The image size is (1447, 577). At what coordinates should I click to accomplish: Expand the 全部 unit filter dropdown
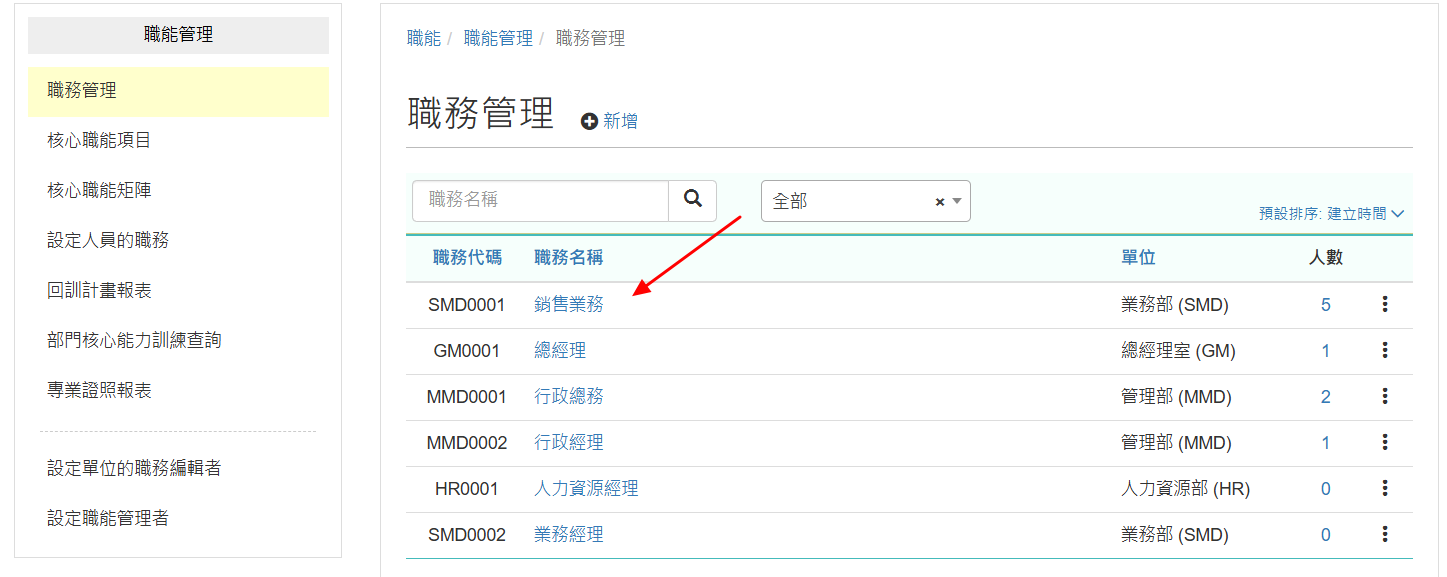tap(957, 202)
